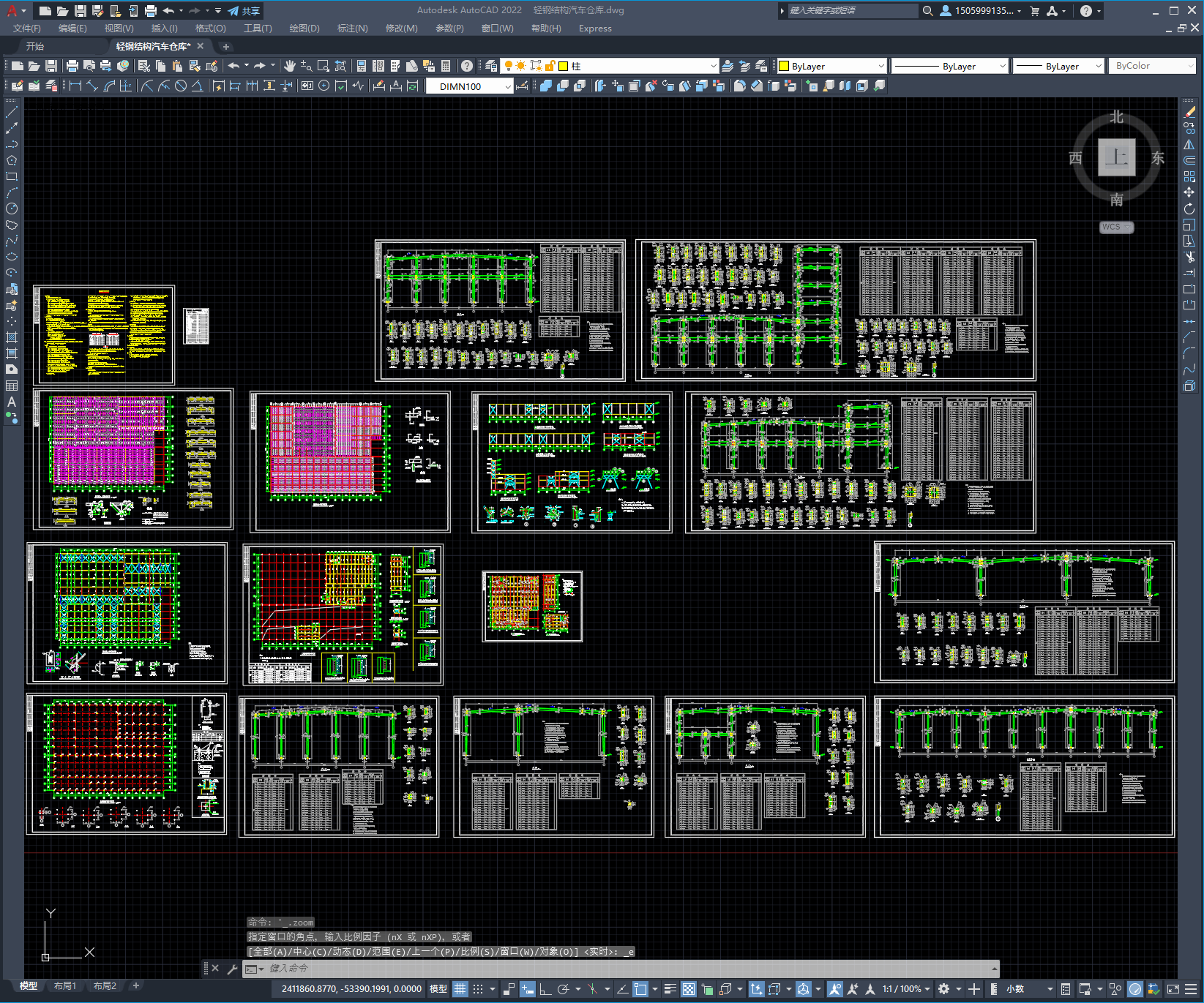The width and height of the screenshot is (1204, 1003).
Task: Toggle dynamic input in status bar
Action: 528,989
